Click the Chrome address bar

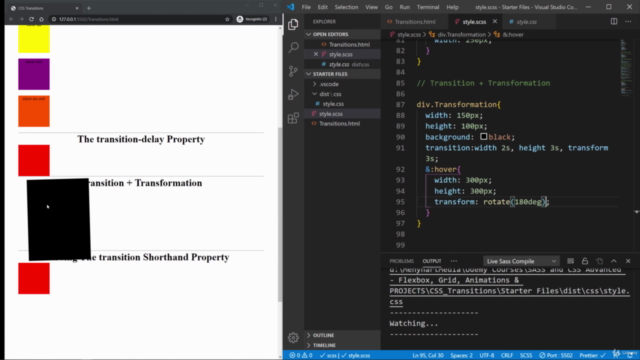(139, 19)
